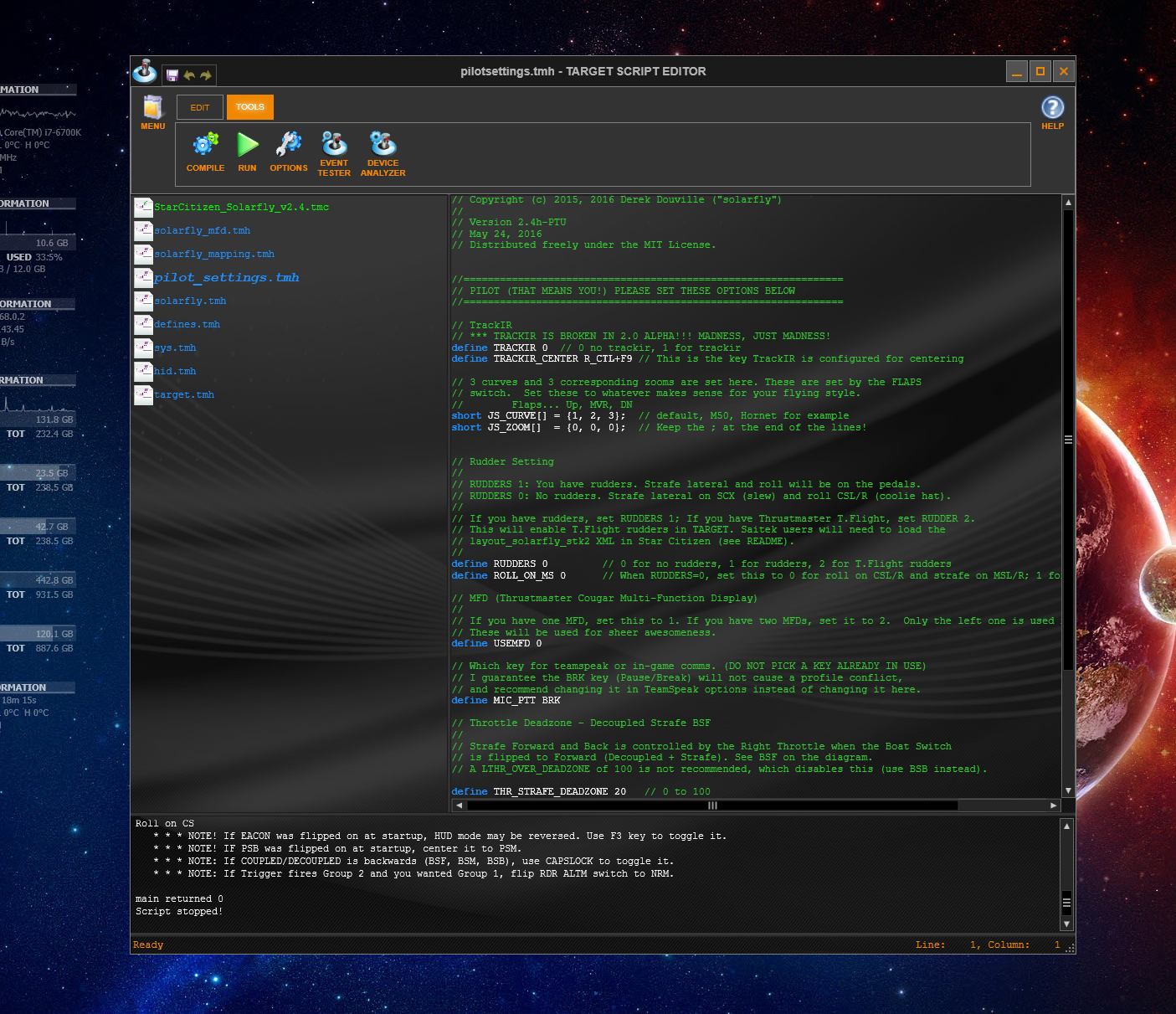Click the file icon beside solarfly.tmh
This screenshot has height=1014, width=1176.
[144, 301]
